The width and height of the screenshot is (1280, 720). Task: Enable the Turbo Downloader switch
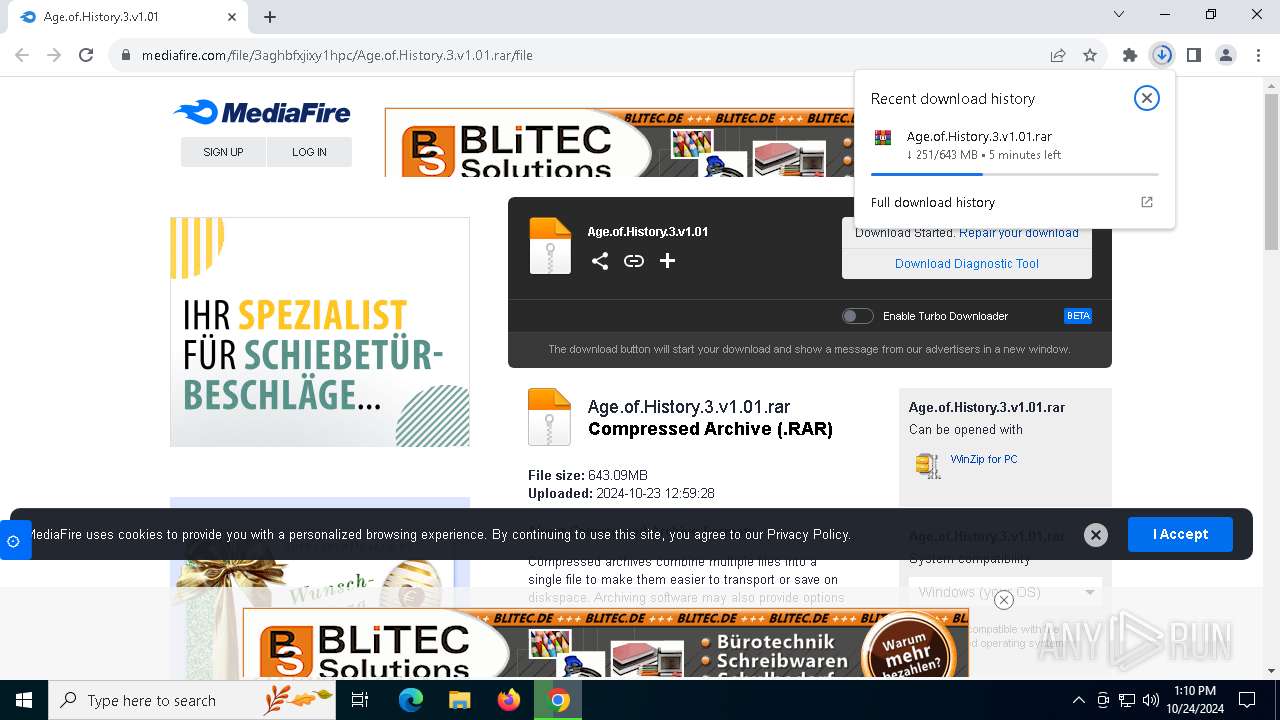858,316
